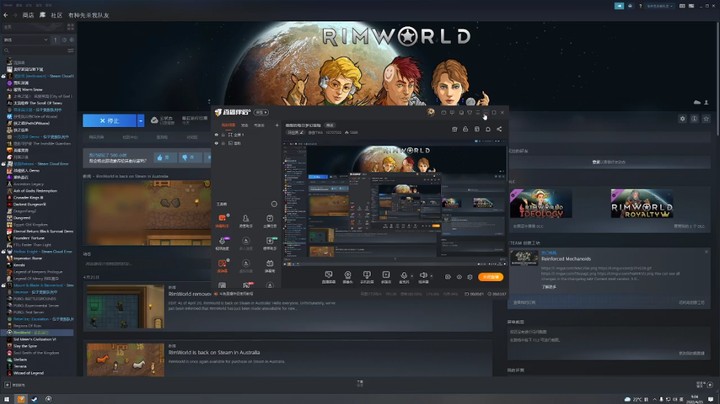Click the sort arrow icon beside library filter
This screenshot has height=404, width=720.
56,40
